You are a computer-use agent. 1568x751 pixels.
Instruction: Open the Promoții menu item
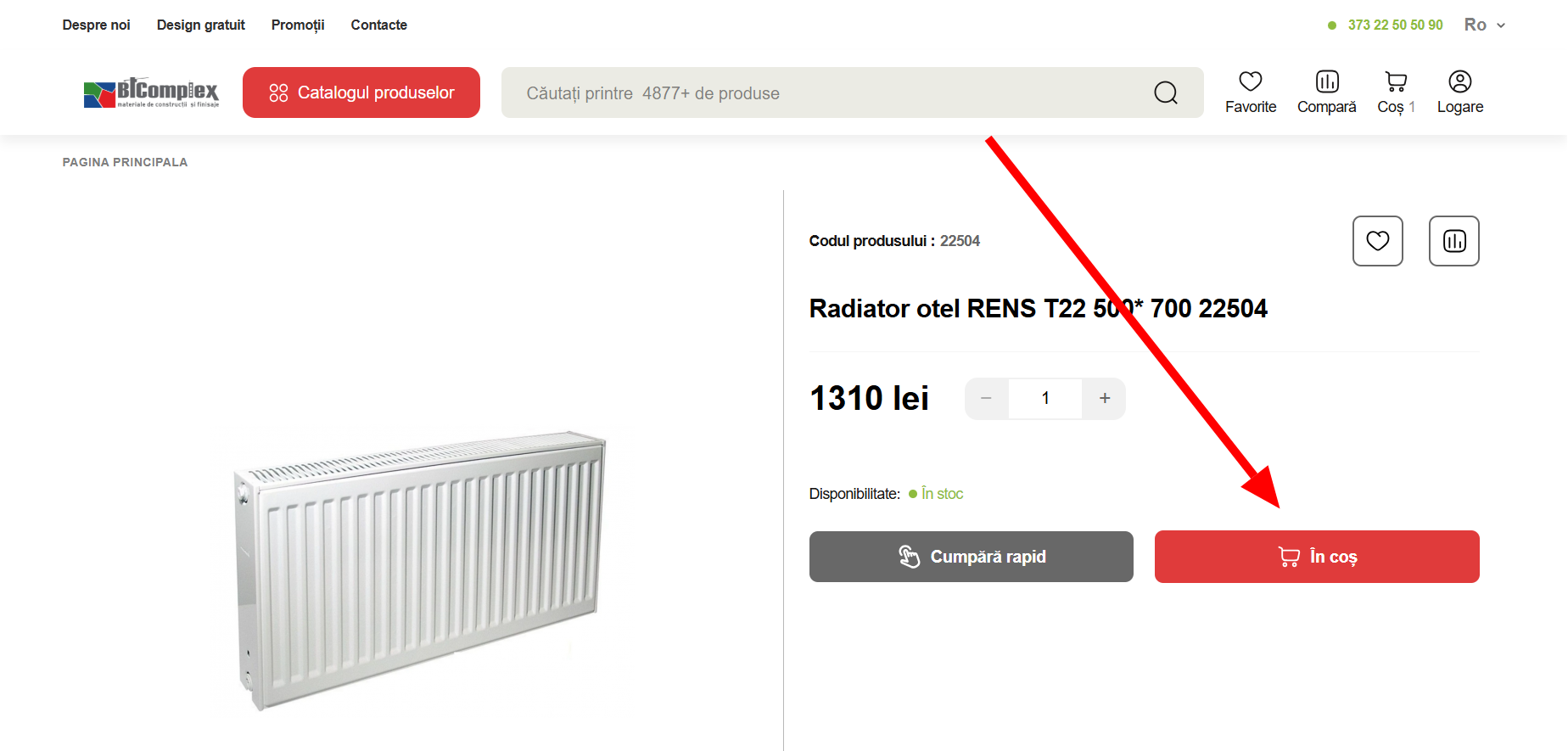tap(298, 25)
